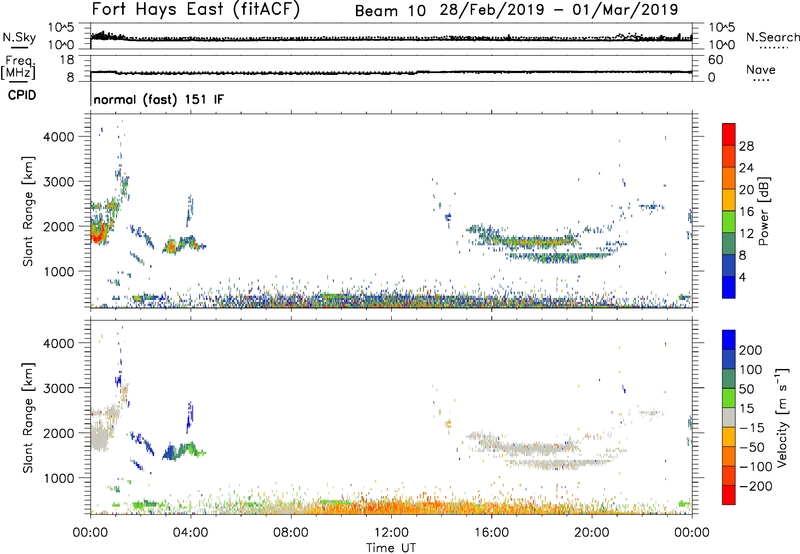Screen dimensions: 800x554
Task: Click the '04:00' time axis label
Action: [190, 533]
